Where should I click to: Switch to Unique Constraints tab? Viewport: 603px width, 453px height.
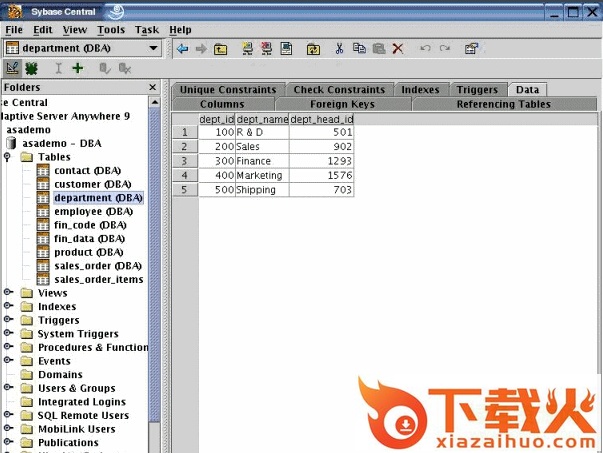pyautogui.click(x=228, y=90)
